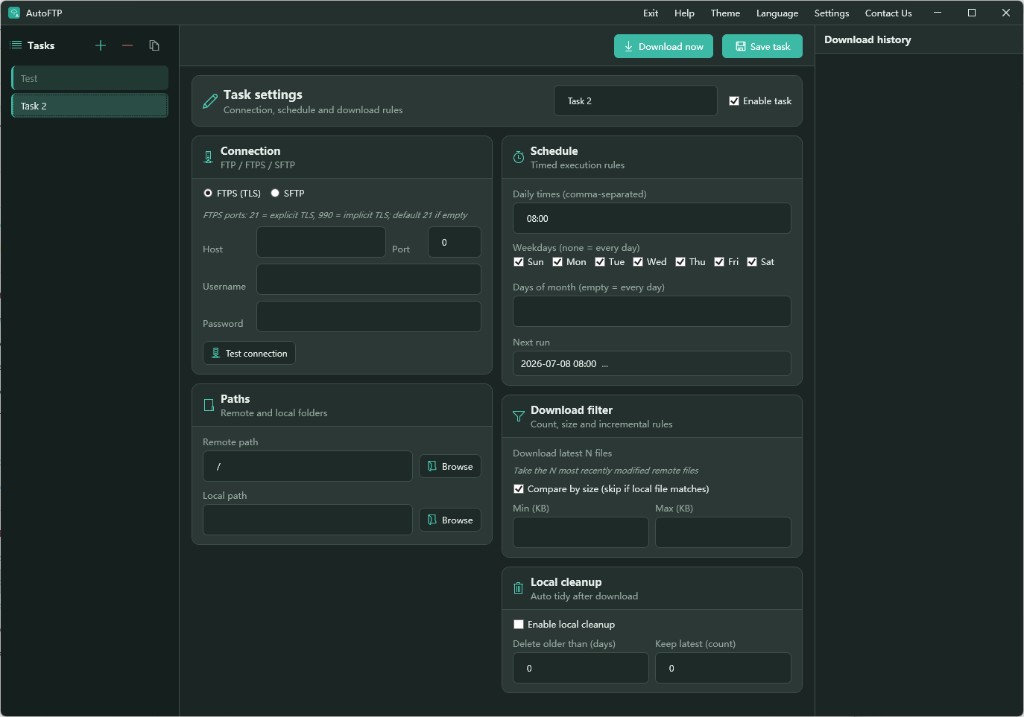
Task: Click the AutoFTP app logo icon
Action: (x=14, y=12)
